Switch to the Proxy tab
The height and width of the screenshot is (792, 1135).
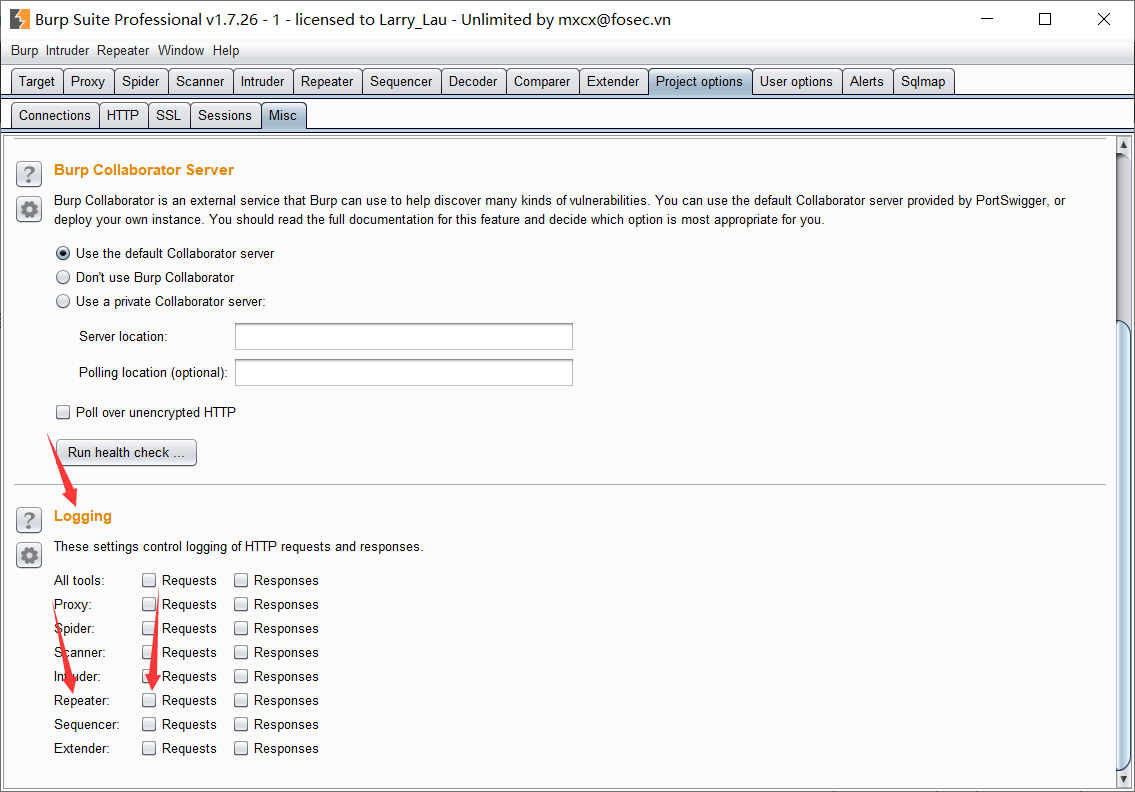point(88,81)
